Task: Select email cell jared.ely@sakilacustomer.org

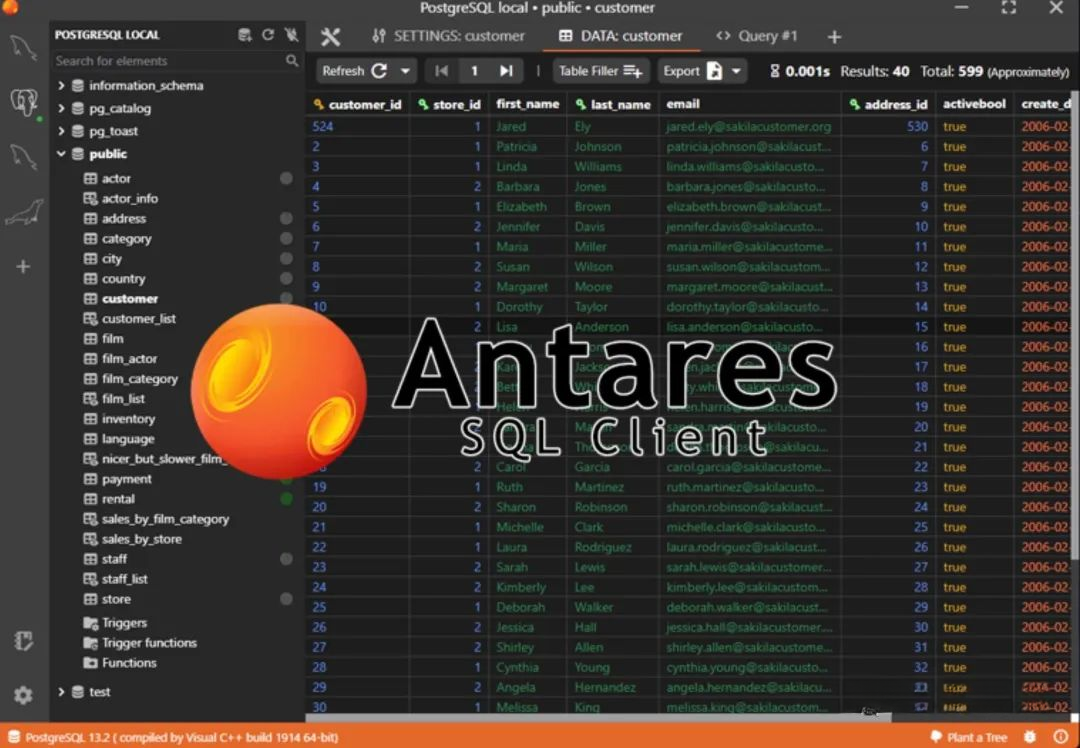Action: pyautogui.click(x=750, y=127)
